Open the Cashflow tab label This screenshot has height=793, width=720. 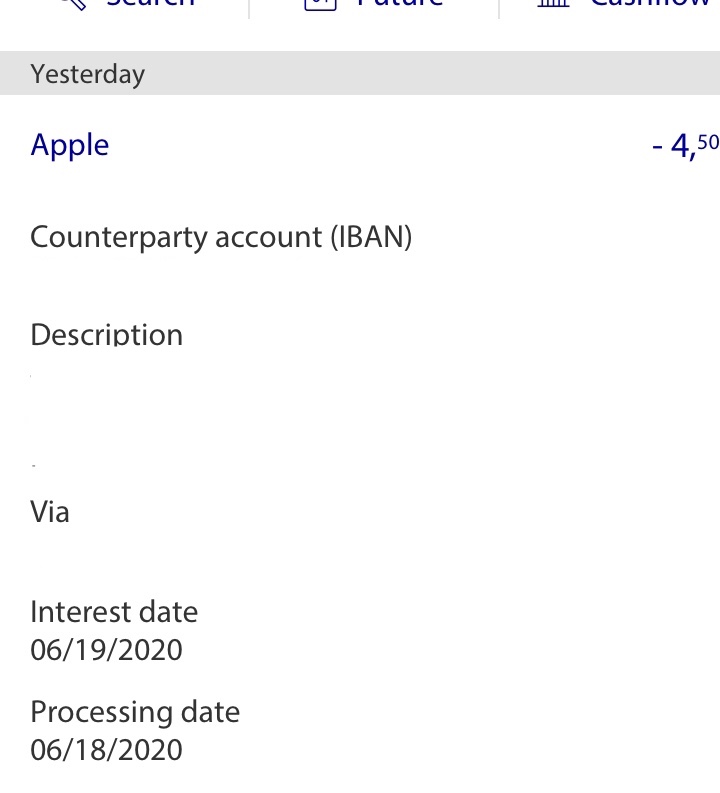coord(650,4)
